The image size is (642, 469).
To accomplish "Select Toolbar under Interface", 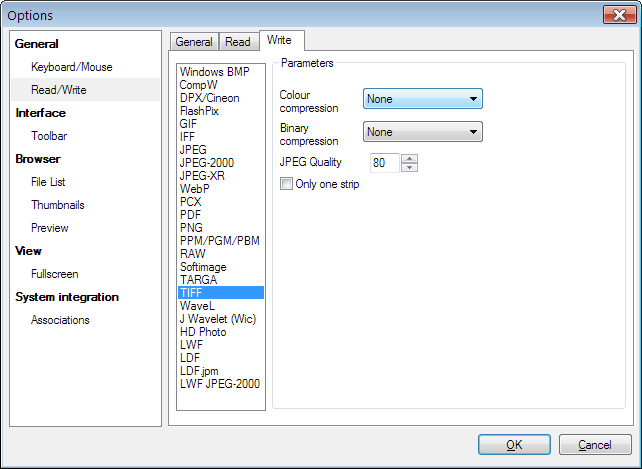I will click(49, 136).
